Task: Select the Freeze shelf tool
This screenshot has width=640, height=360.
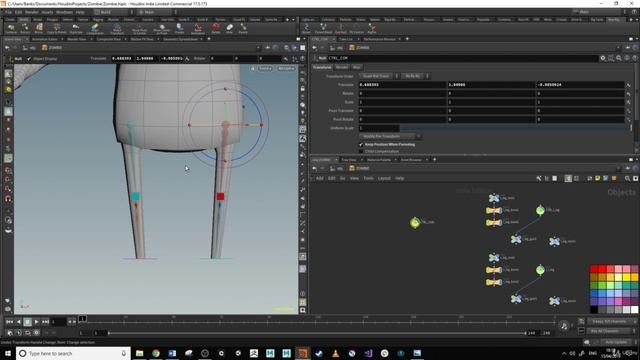Action: pos(180,29)
